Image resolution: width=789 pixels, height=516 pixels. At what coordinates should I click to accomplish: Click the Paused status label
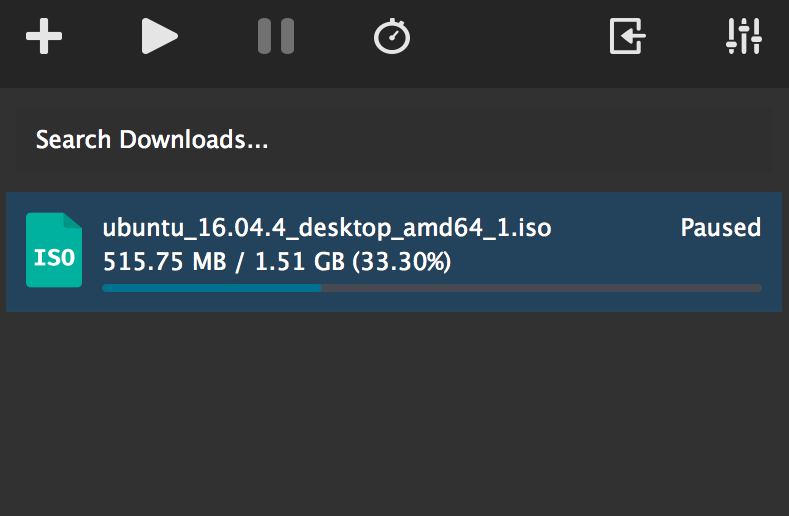click(x=720, y=228)
